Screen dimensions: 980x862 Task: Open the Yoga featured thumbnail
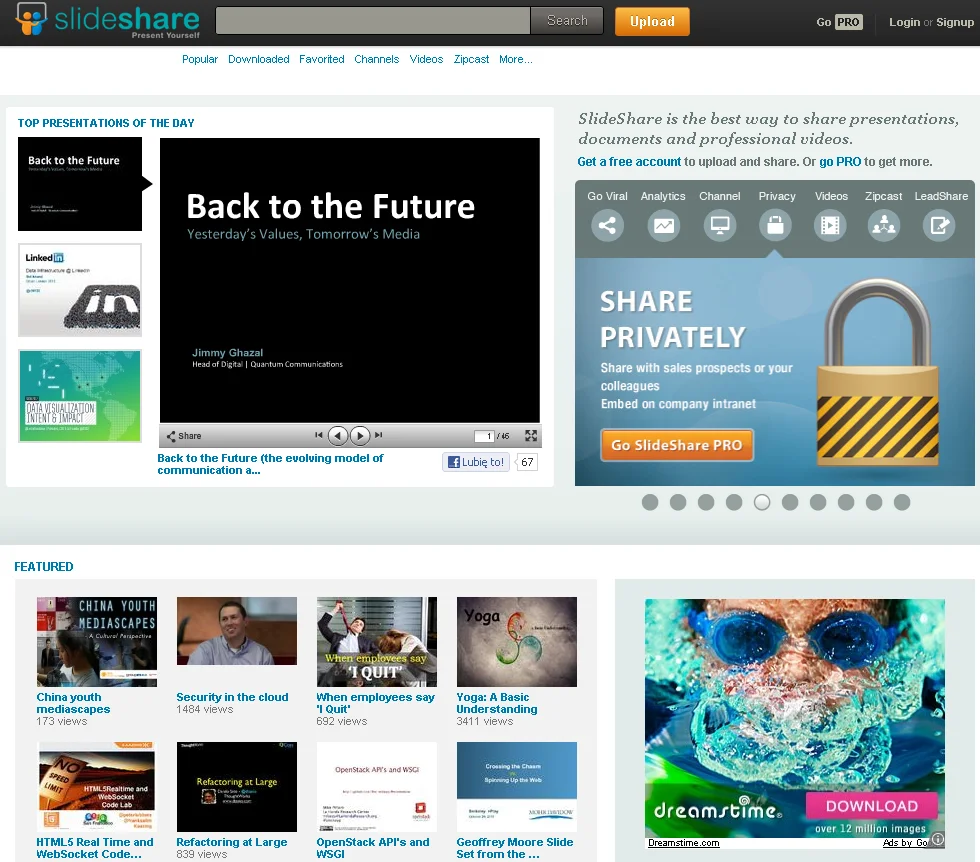point(517,642)
